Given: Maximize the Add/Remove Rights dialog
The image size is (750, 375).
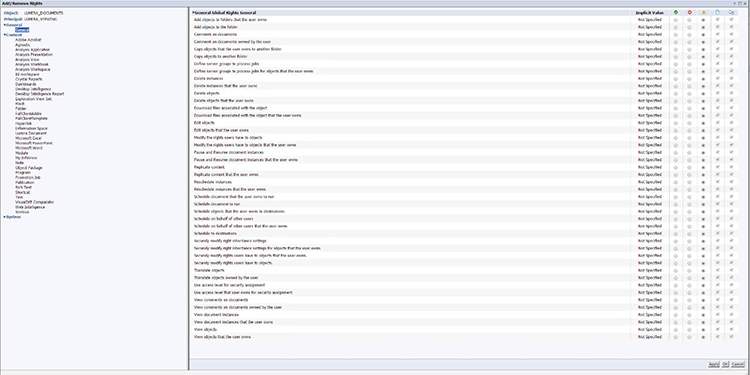Looking at the screenshot, I should click(x=739, y=3).
